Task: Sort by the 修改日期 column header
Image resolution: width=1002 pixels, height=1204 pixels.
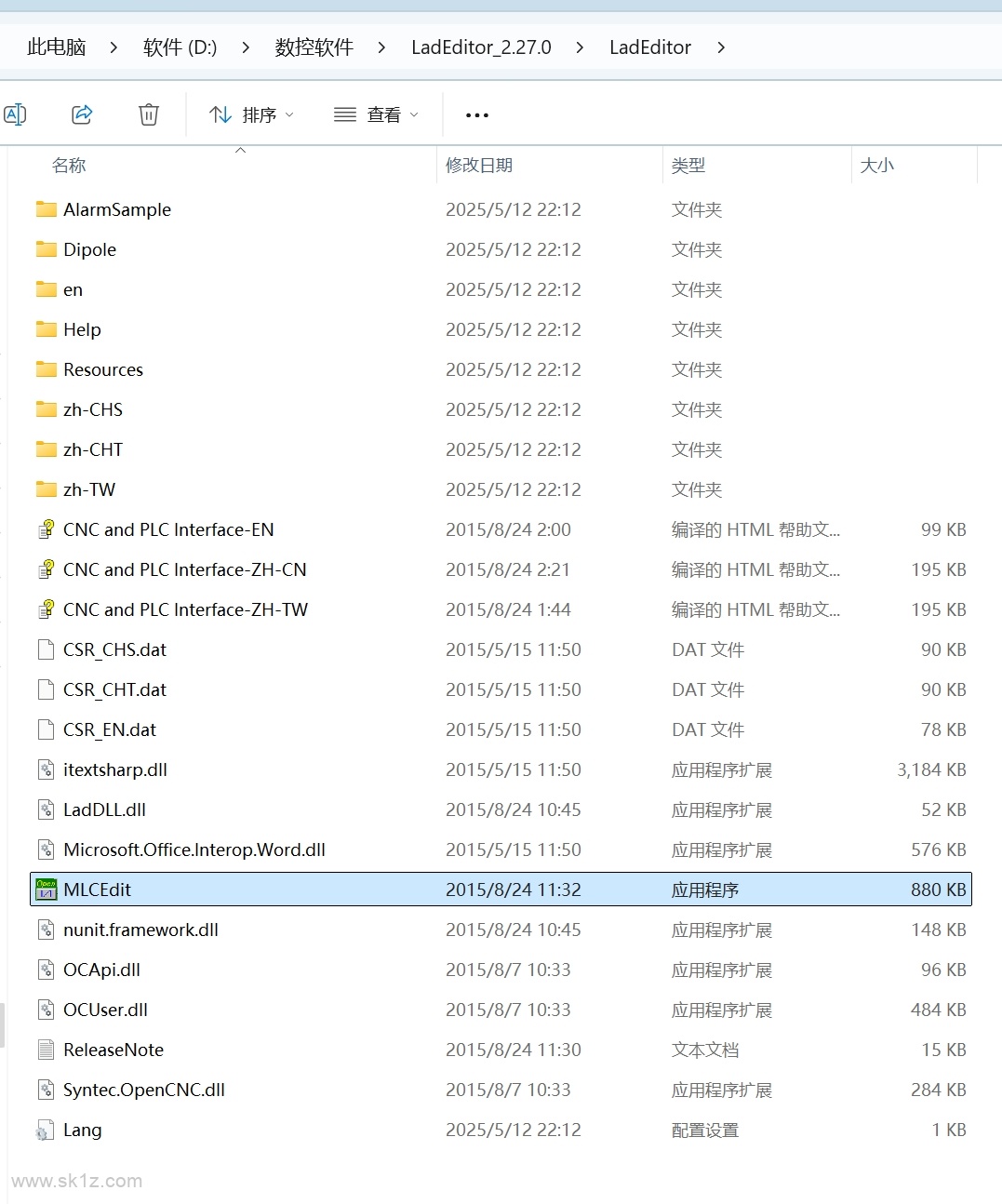Action: click(479, 166)
